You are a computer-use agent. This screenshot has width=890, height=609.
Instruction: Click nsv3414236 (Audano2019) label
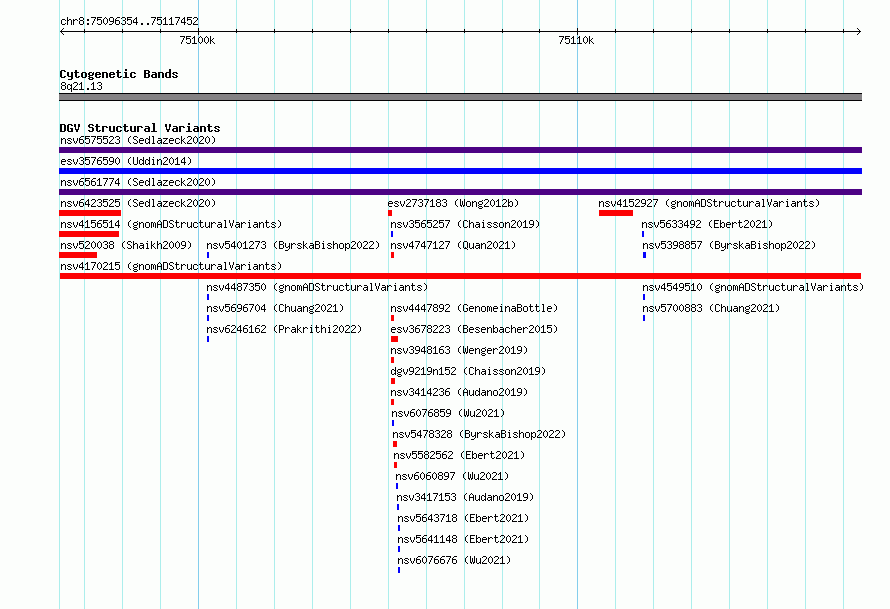click(459, 392)
